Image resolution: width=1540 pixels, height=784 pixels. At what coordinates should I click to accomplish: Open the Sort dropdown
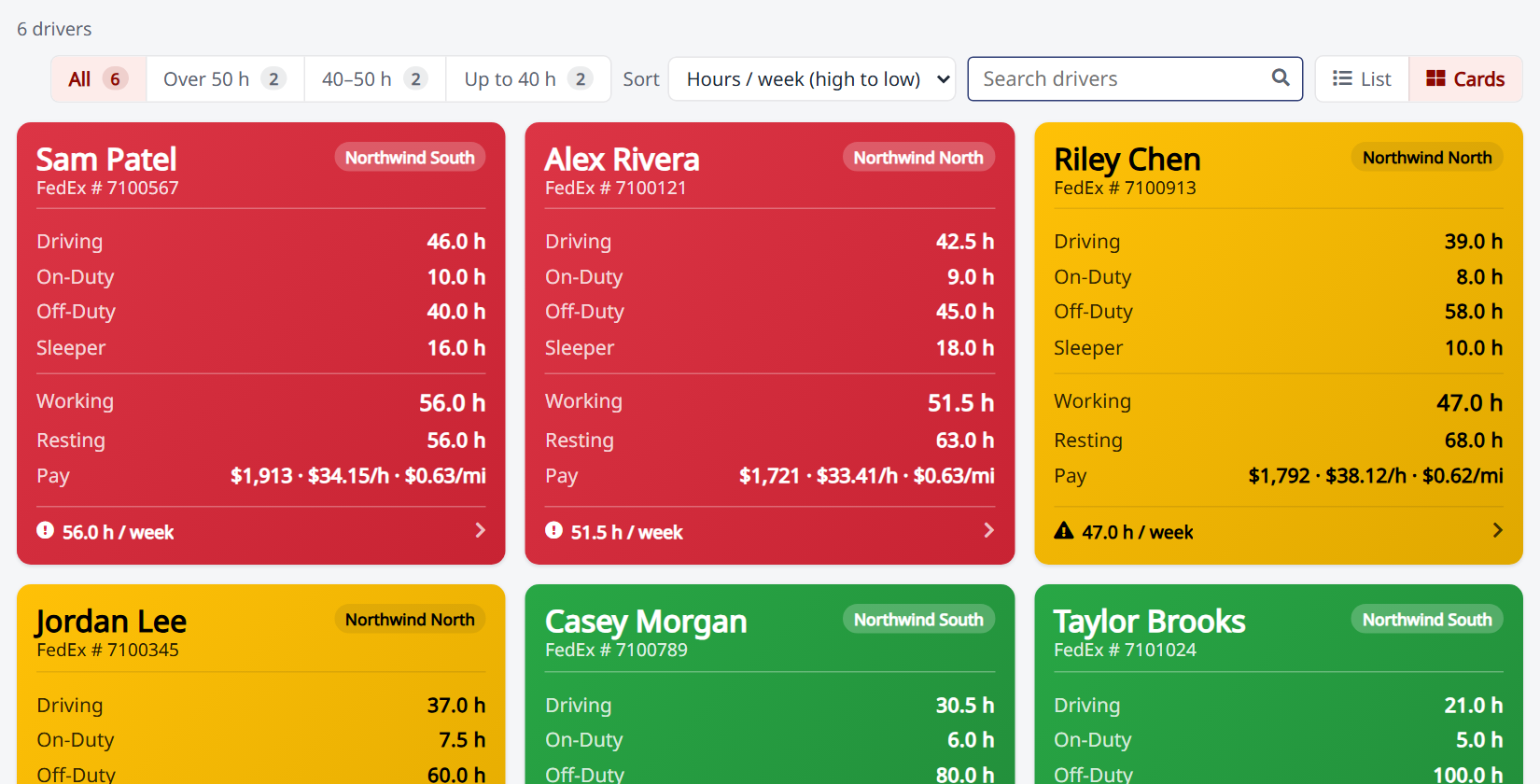(812, 79)
